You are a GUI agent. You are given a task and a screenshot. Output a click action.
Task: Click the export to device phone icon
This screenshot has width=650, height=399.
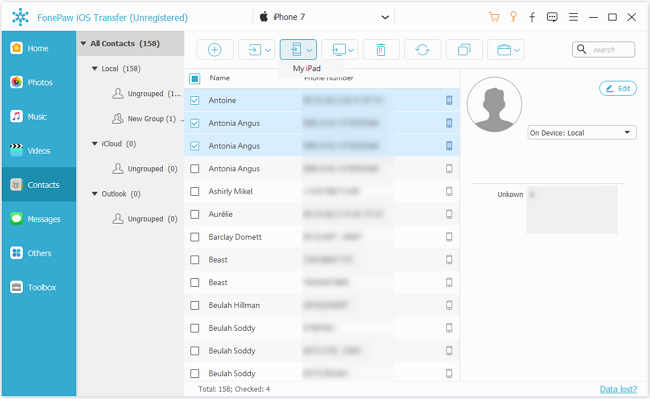[x=296, y=50]
